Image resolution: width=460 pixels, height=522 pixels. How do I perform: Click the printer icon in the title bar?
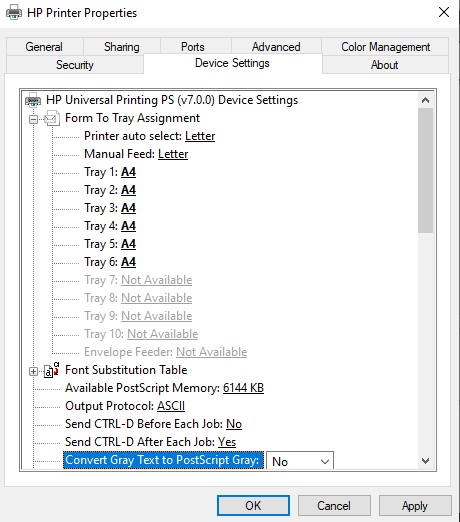pyautogui.click(x=14, y=13)
